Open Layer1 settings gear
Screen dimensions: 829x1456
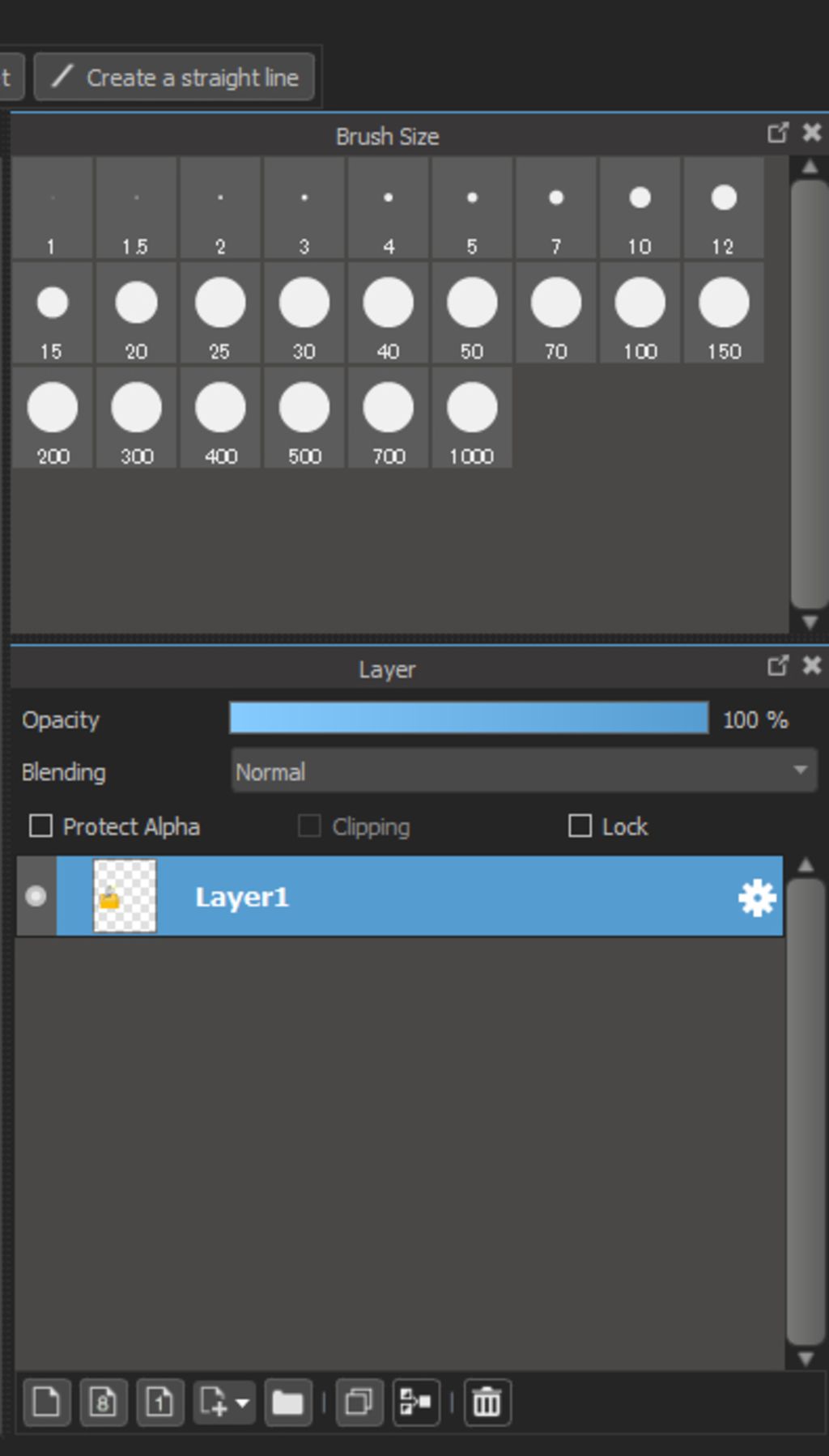click(757, 898)
